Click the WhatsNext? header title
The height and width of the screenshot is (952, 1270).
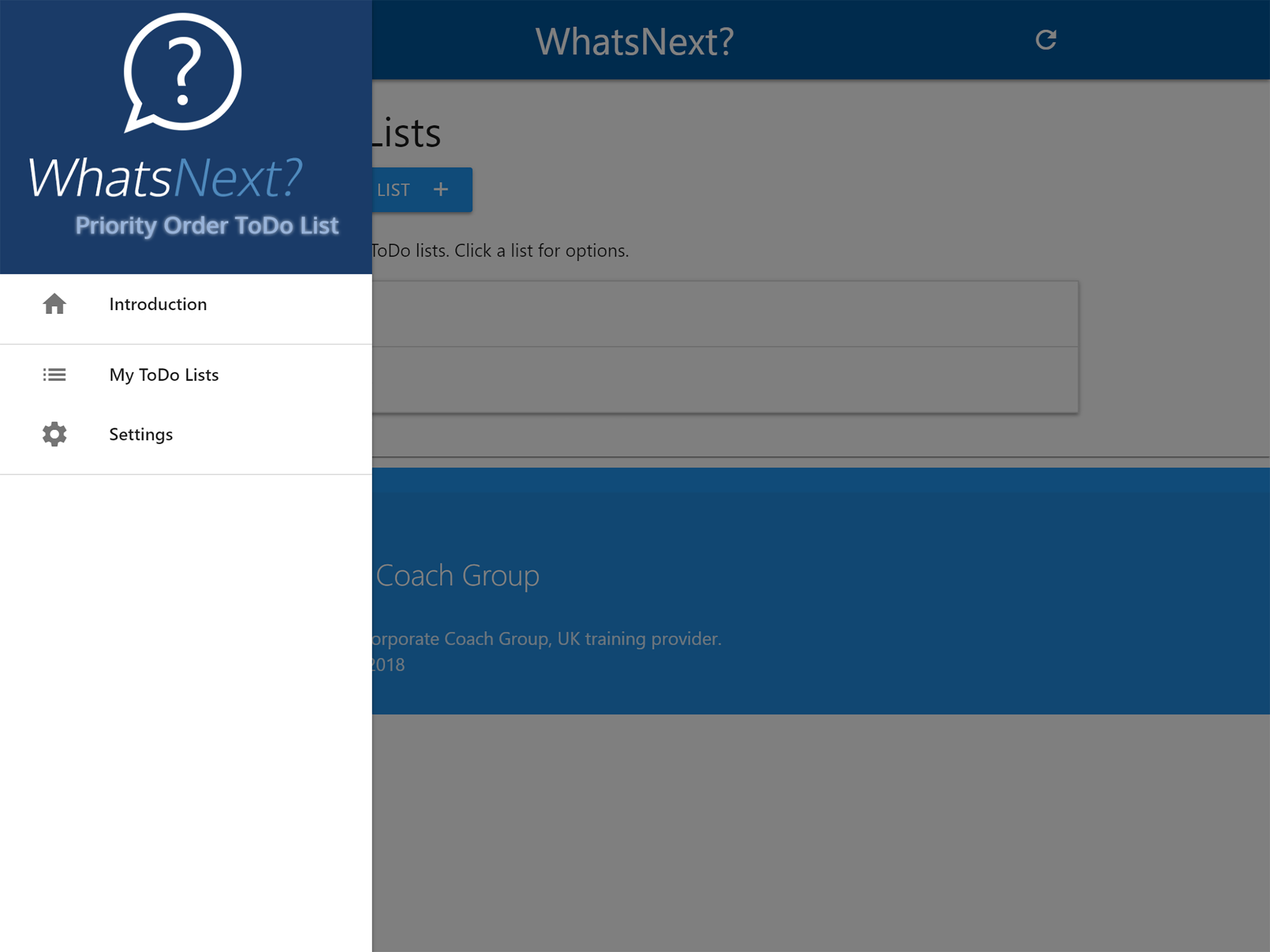click(x=635, y=42)
